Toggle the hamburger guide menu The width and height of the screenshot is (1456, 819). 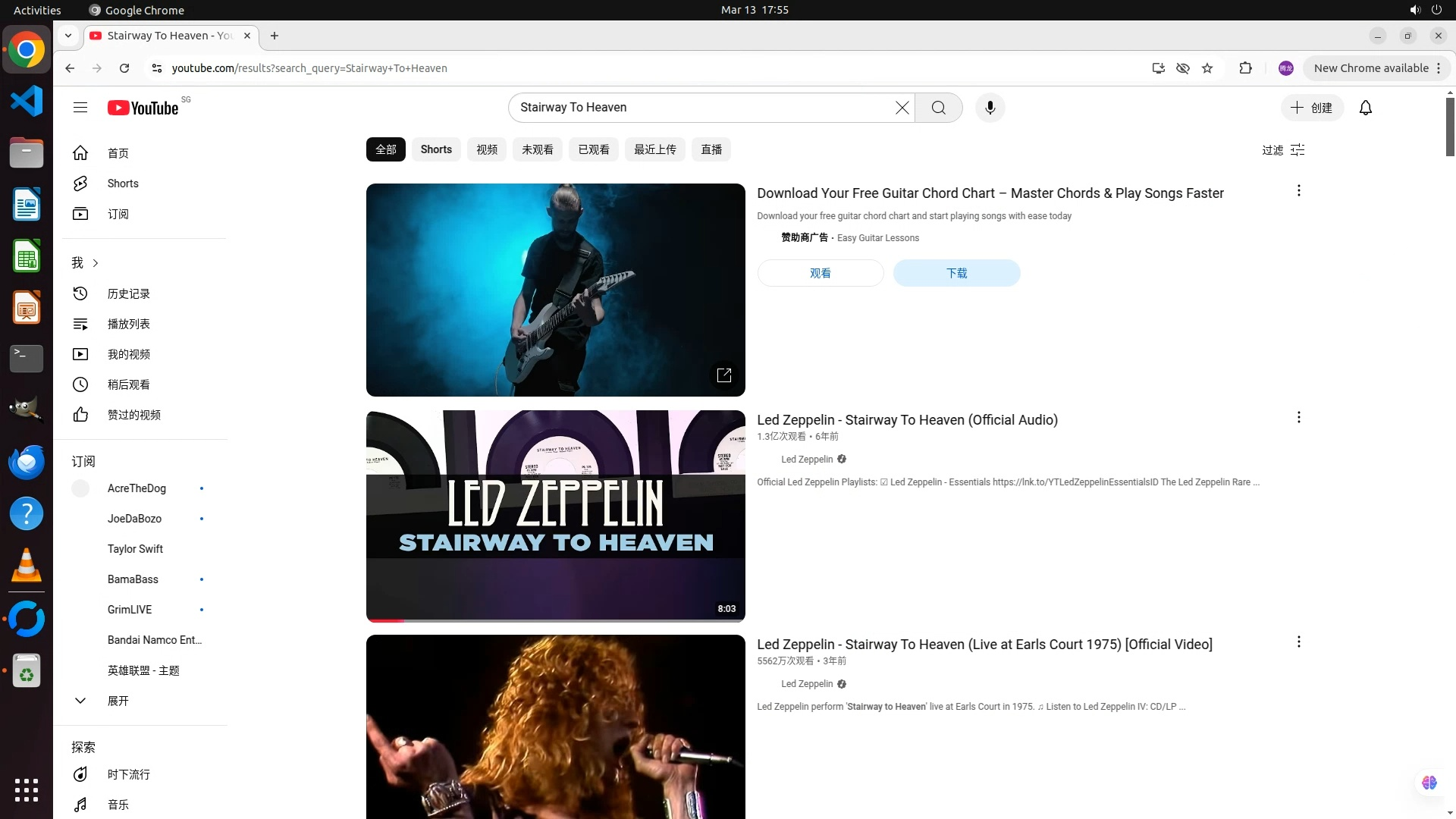coord(80,108)
